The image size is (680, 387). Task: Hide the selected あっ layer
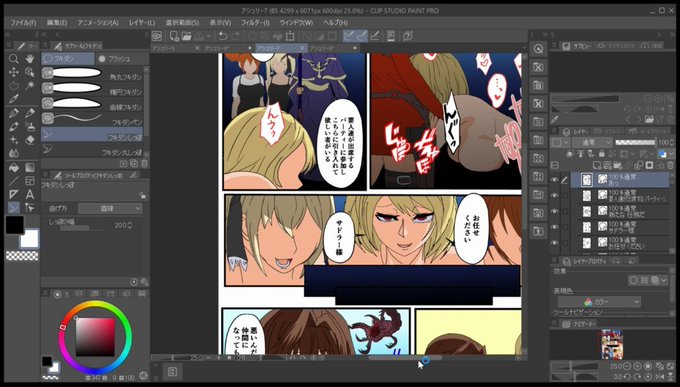(554, 180)
